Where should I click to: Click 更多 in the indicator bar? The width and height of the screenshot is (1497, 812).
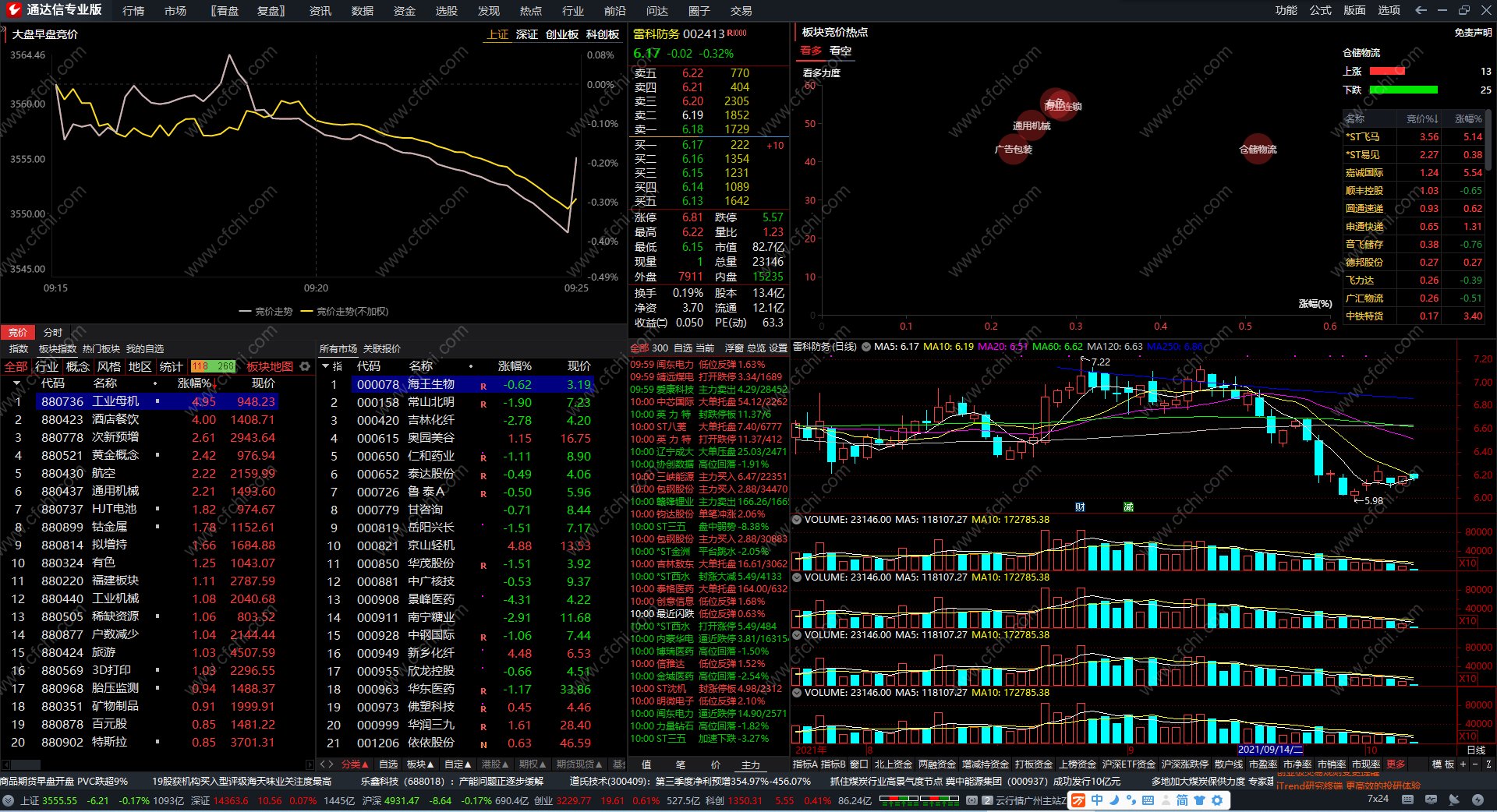click(1396, 764)
